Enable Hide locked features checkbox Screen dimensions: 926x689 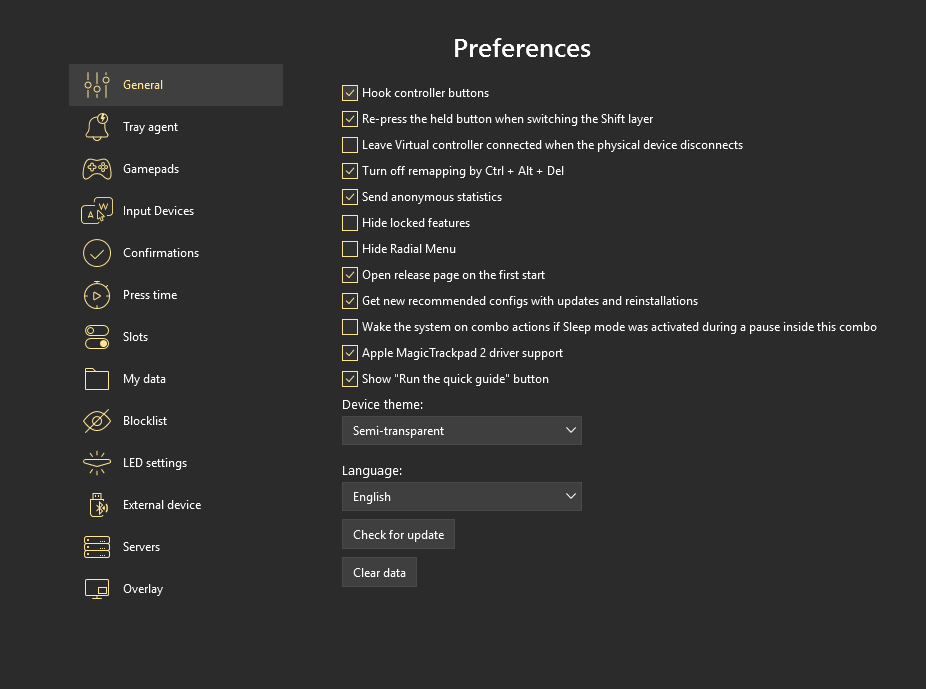[x=350, y=223]
